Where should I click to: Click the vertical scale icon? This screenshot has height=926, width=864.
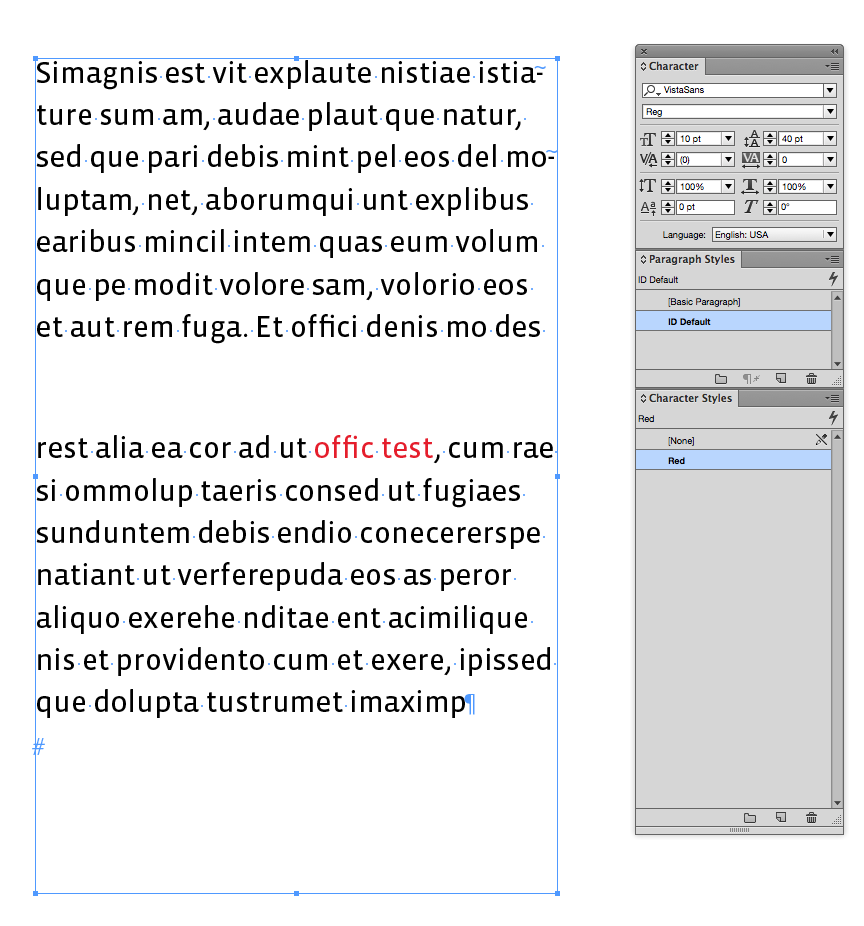[x=647, y=186]
